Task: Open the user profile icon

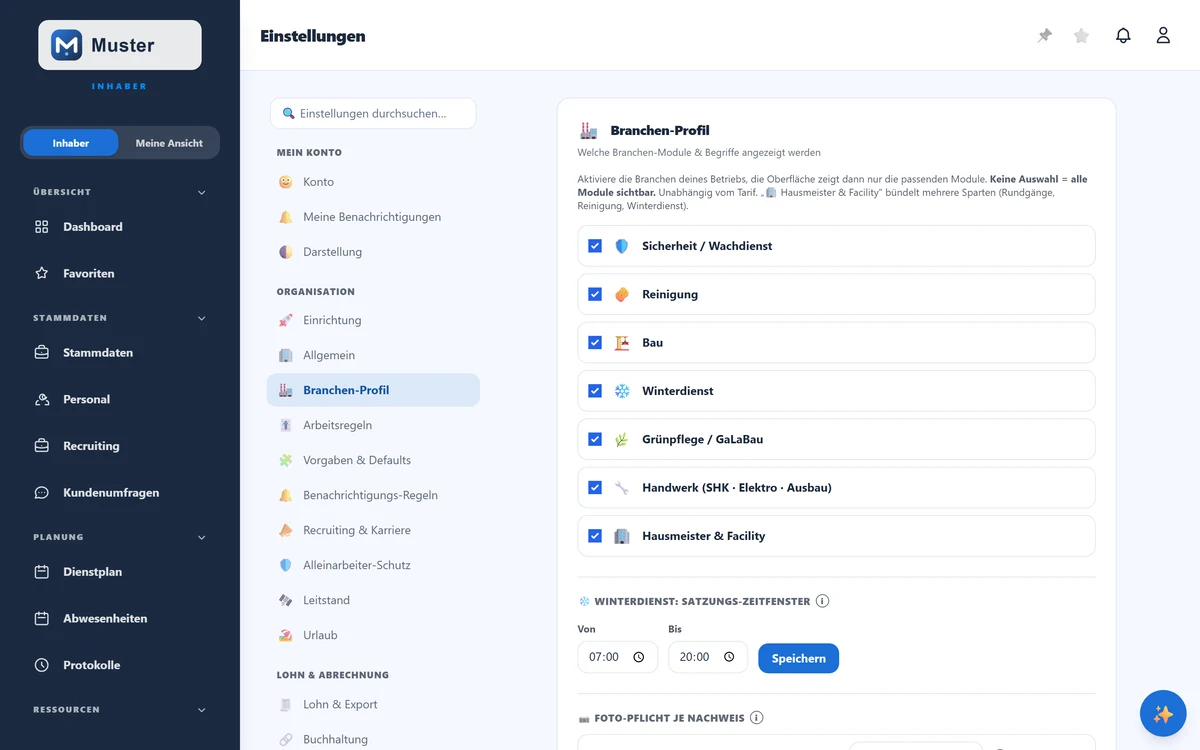Action: tap(1163, 36)
